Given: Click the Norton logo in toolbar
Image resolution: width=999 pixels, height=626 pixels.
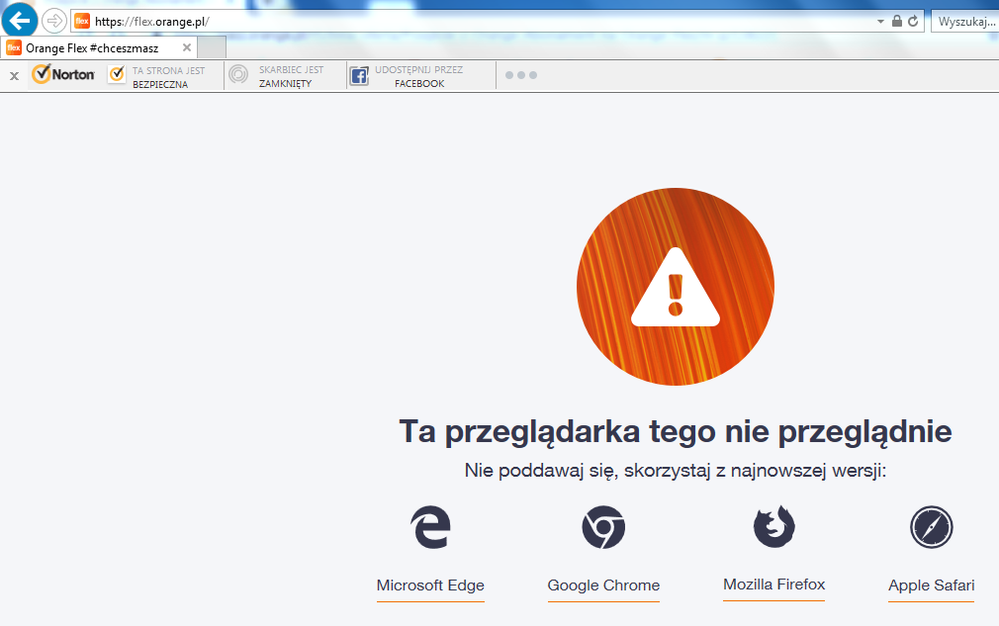Looking at the screenshot, I should pos(64,75).
